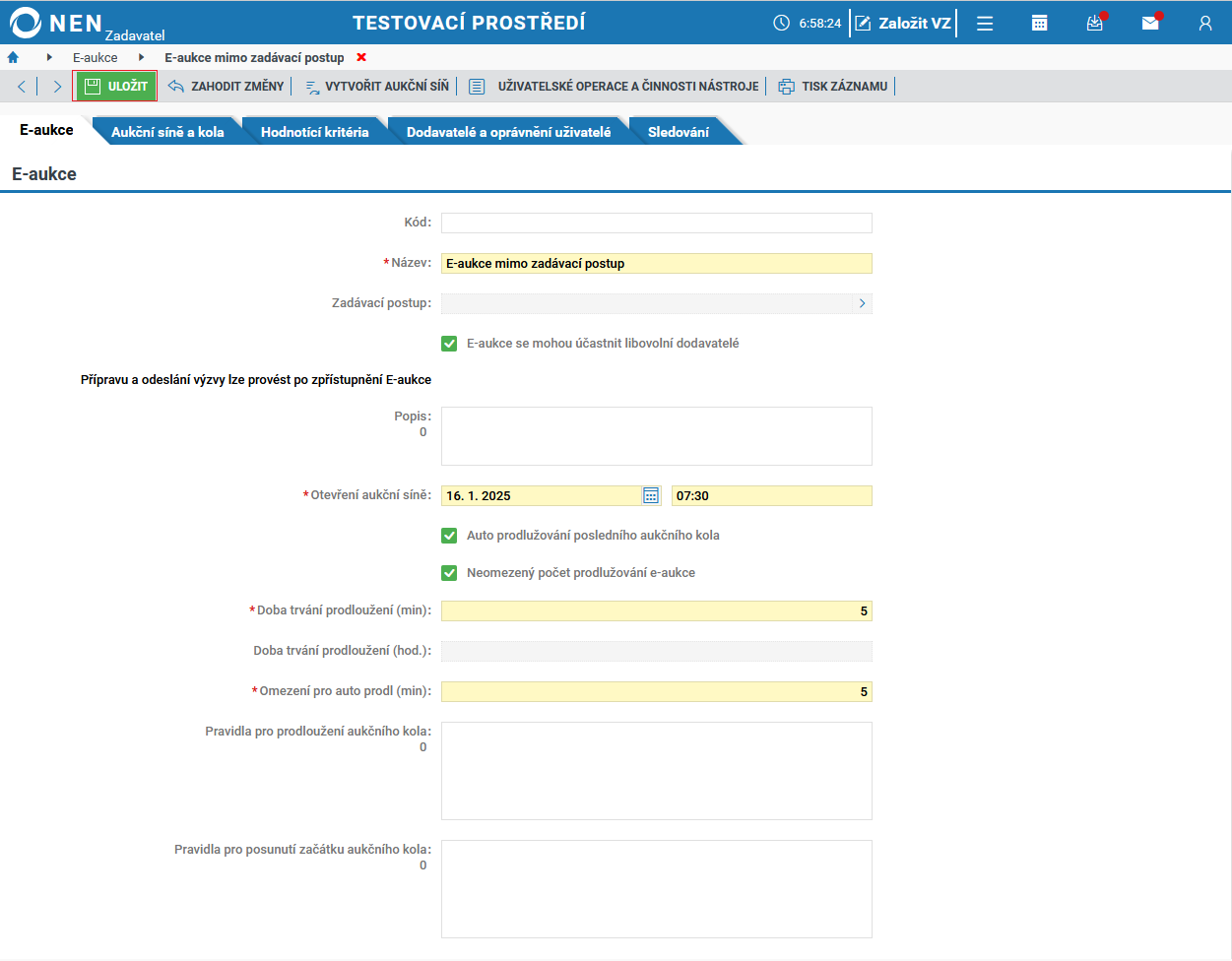The width and height of the screenshot is (1232, 961).
Task: Switch to the Hodnotící kritéria tab
Action: pos(315,132)
